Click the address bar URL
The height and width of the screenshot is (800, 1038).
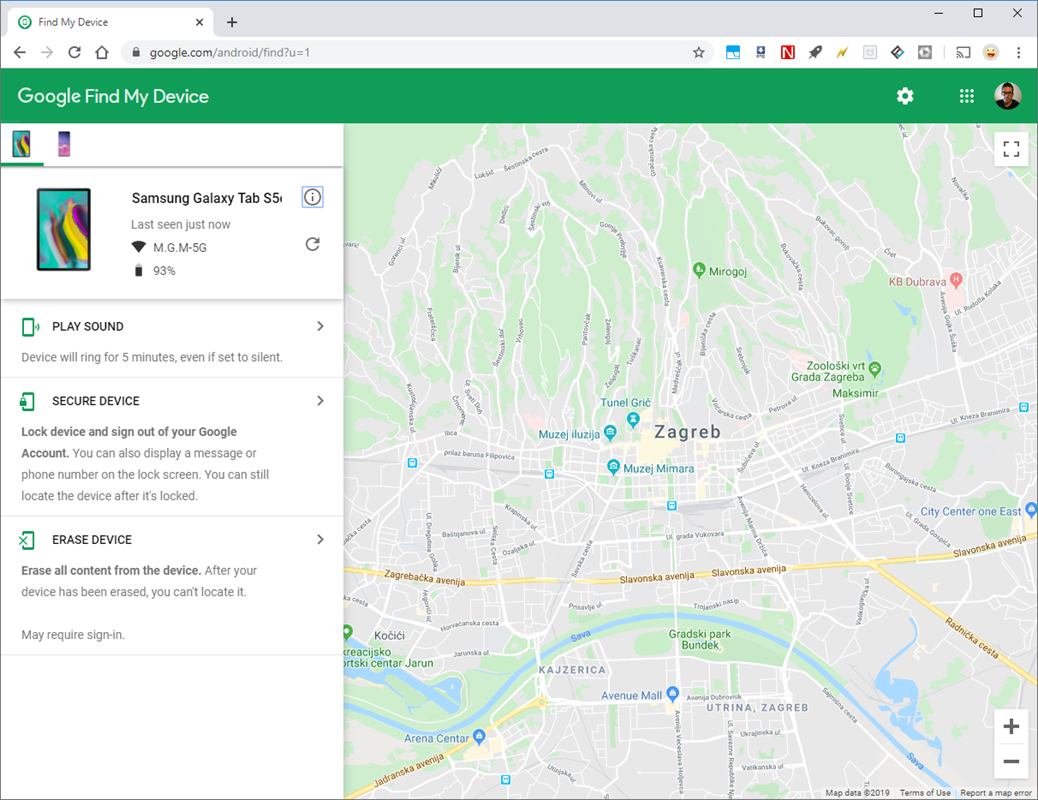pos(229,52)
